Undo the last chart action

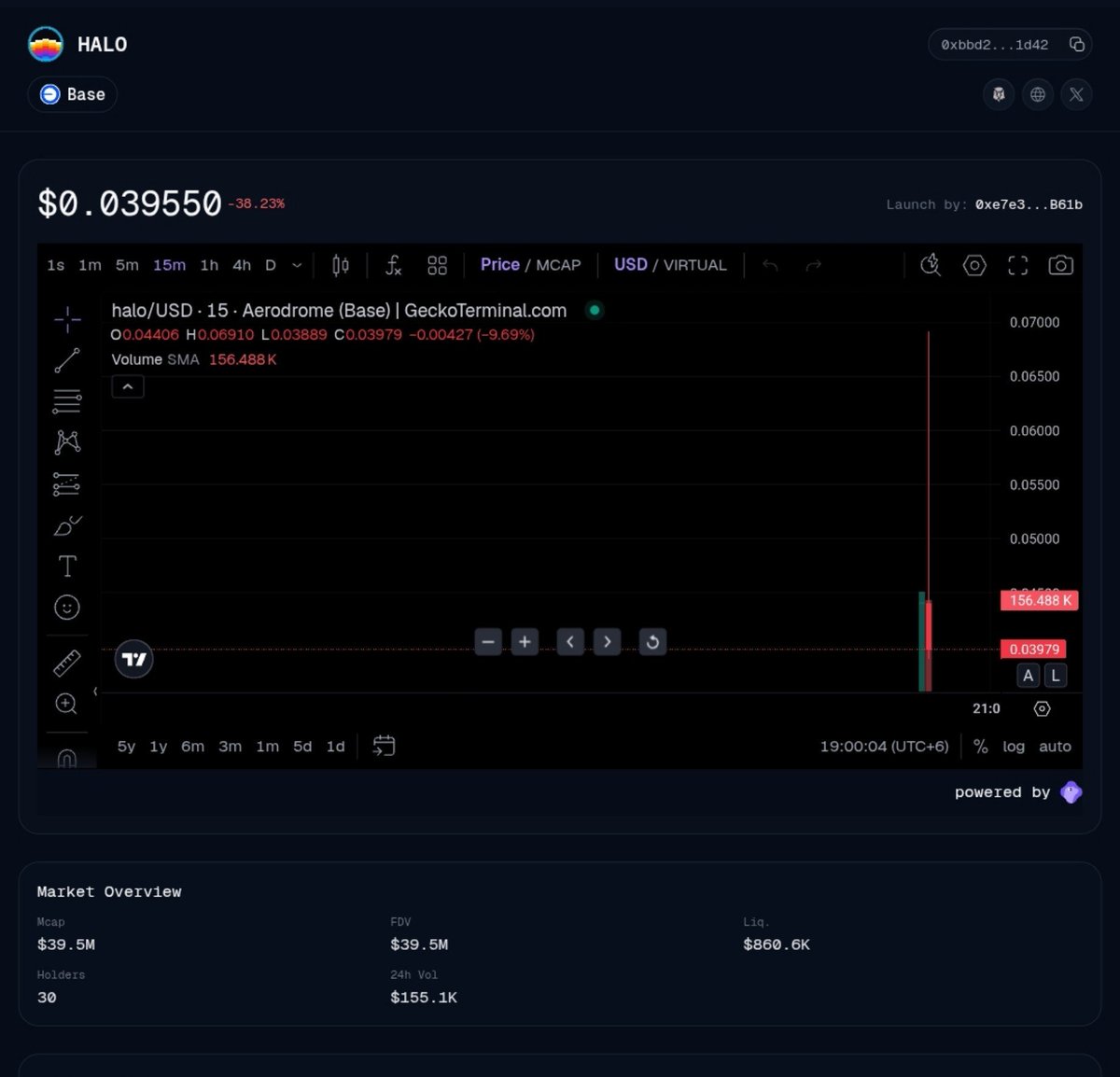click(770, 265)
